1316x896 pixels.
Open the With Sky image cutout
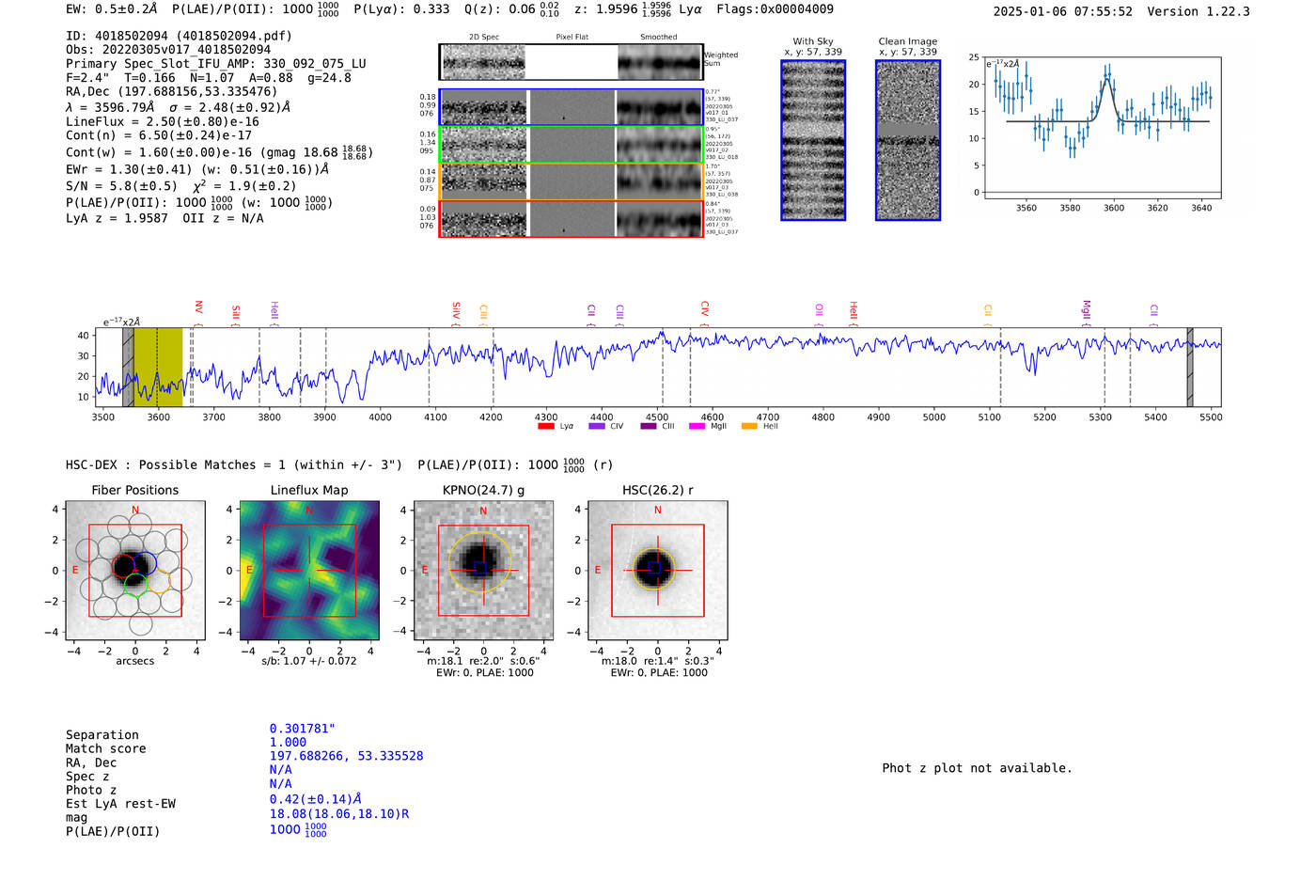[813, 140]
